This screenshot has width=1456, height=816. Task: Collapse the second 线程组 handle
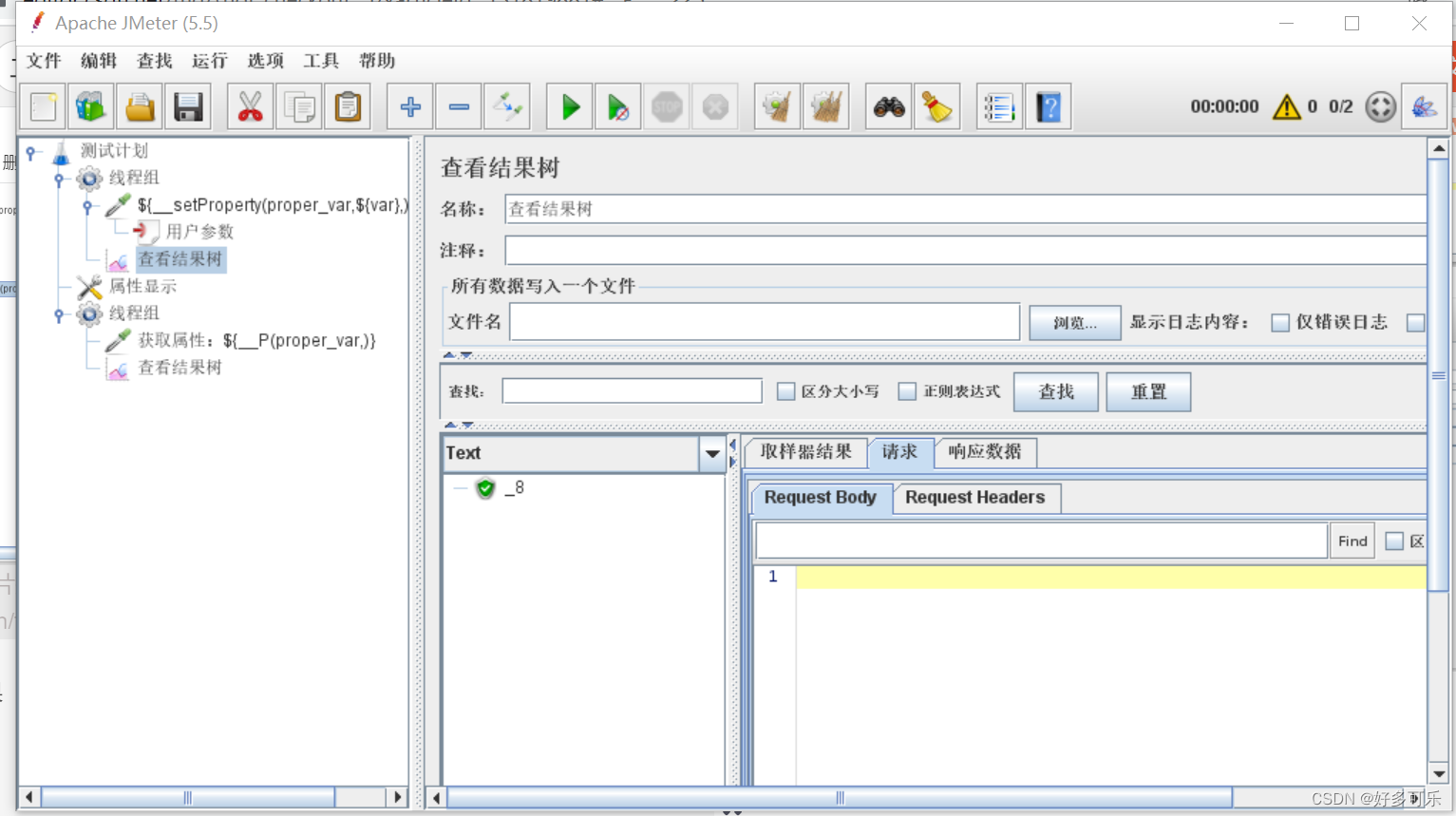59,313
